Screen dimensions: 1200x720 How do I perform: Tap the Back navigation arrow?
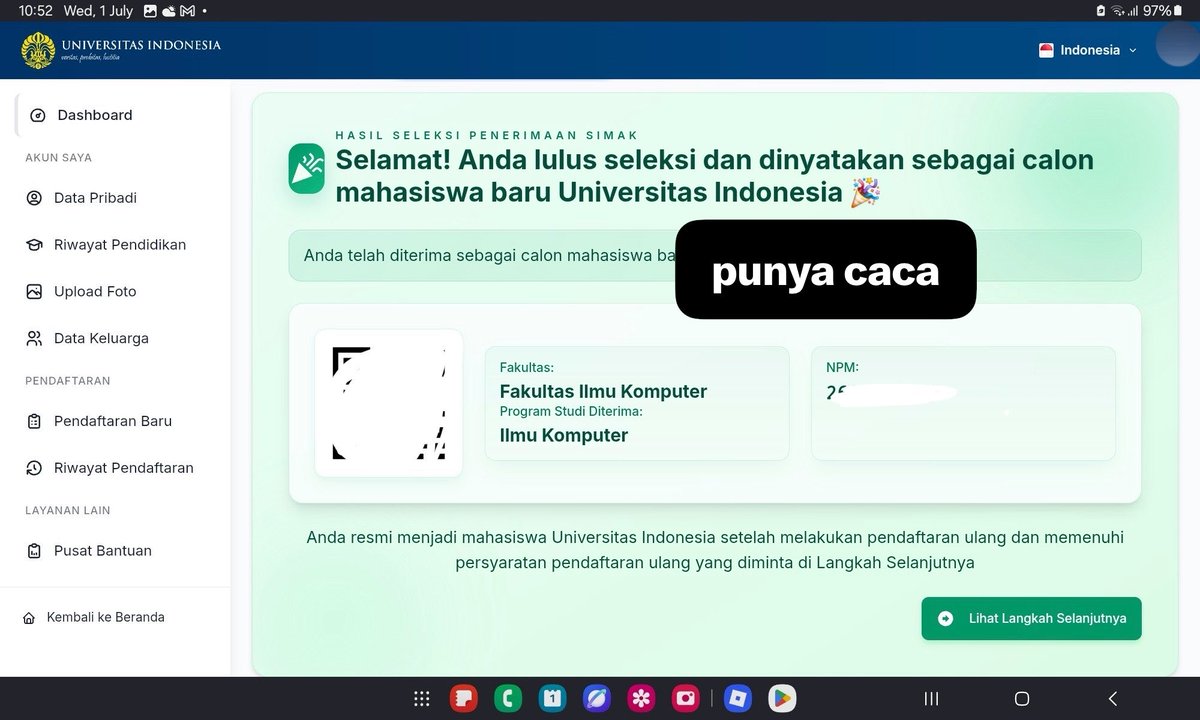point(1112,699)
